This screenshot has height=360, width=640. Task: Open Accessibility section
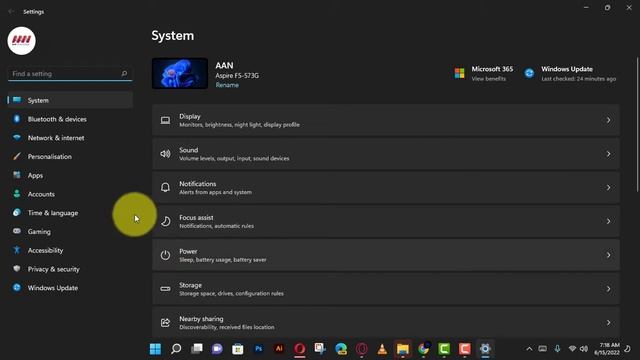[70, 251]
